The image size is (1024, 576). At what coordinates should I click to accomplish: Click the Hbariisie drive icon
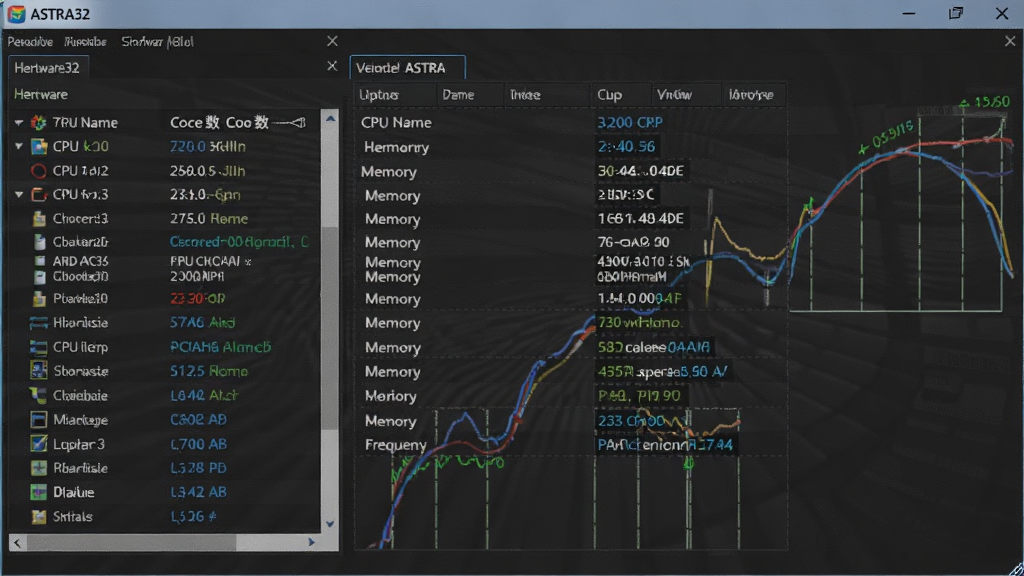[x=39, y=323]
